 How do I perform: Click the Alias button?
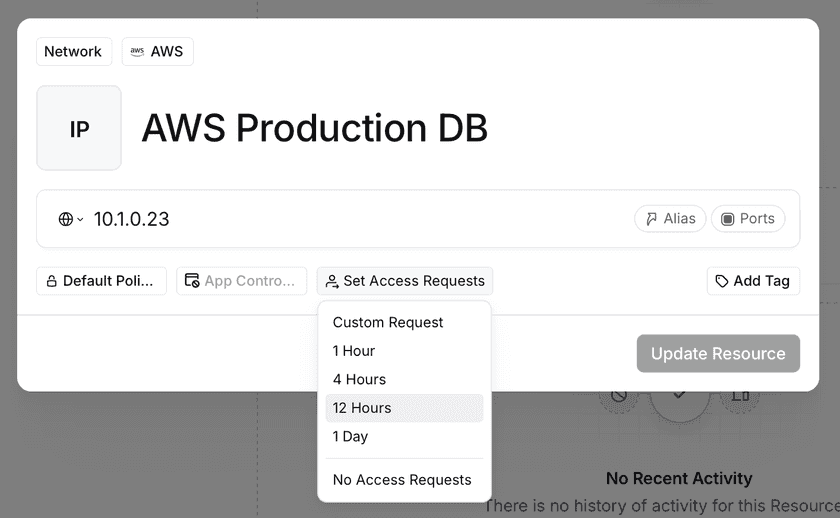click(670, 219)
